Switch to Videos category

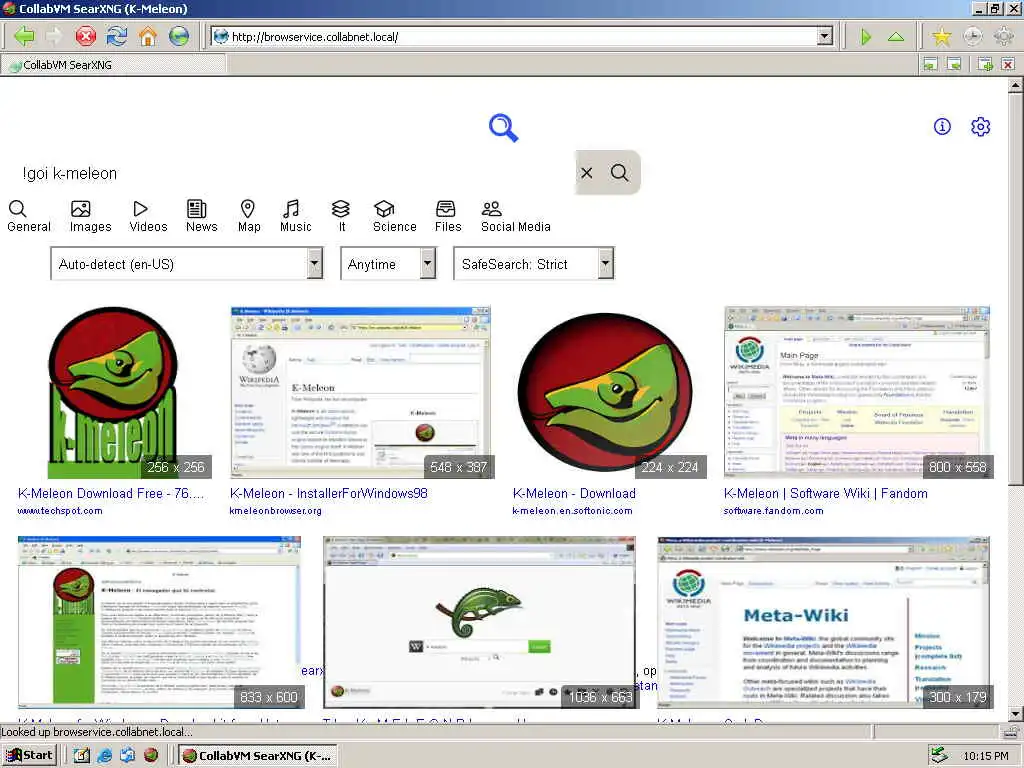(x=148, y=217)
